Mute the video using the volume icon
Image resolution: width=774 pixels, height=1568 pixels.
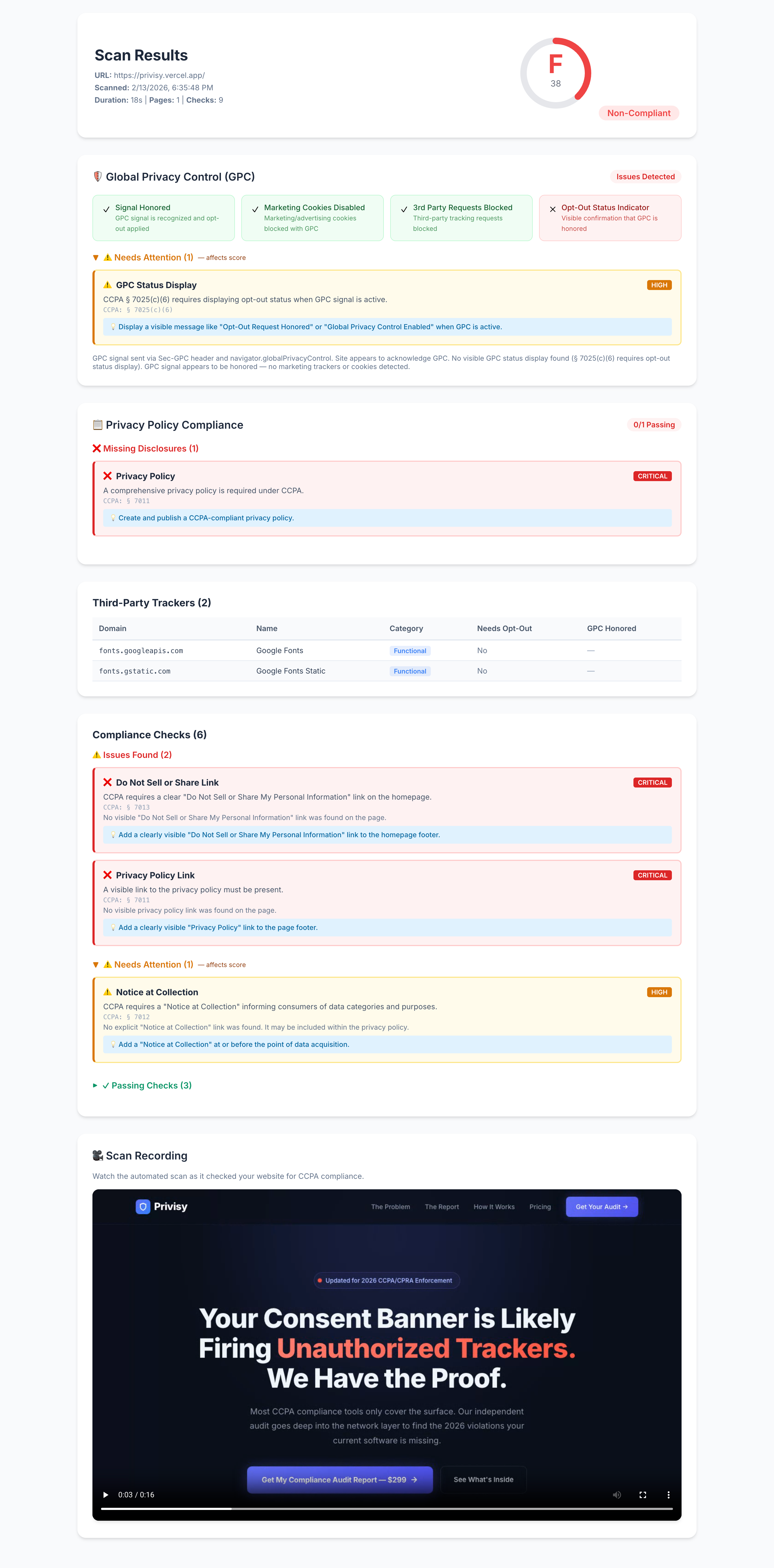point(617,1494)
